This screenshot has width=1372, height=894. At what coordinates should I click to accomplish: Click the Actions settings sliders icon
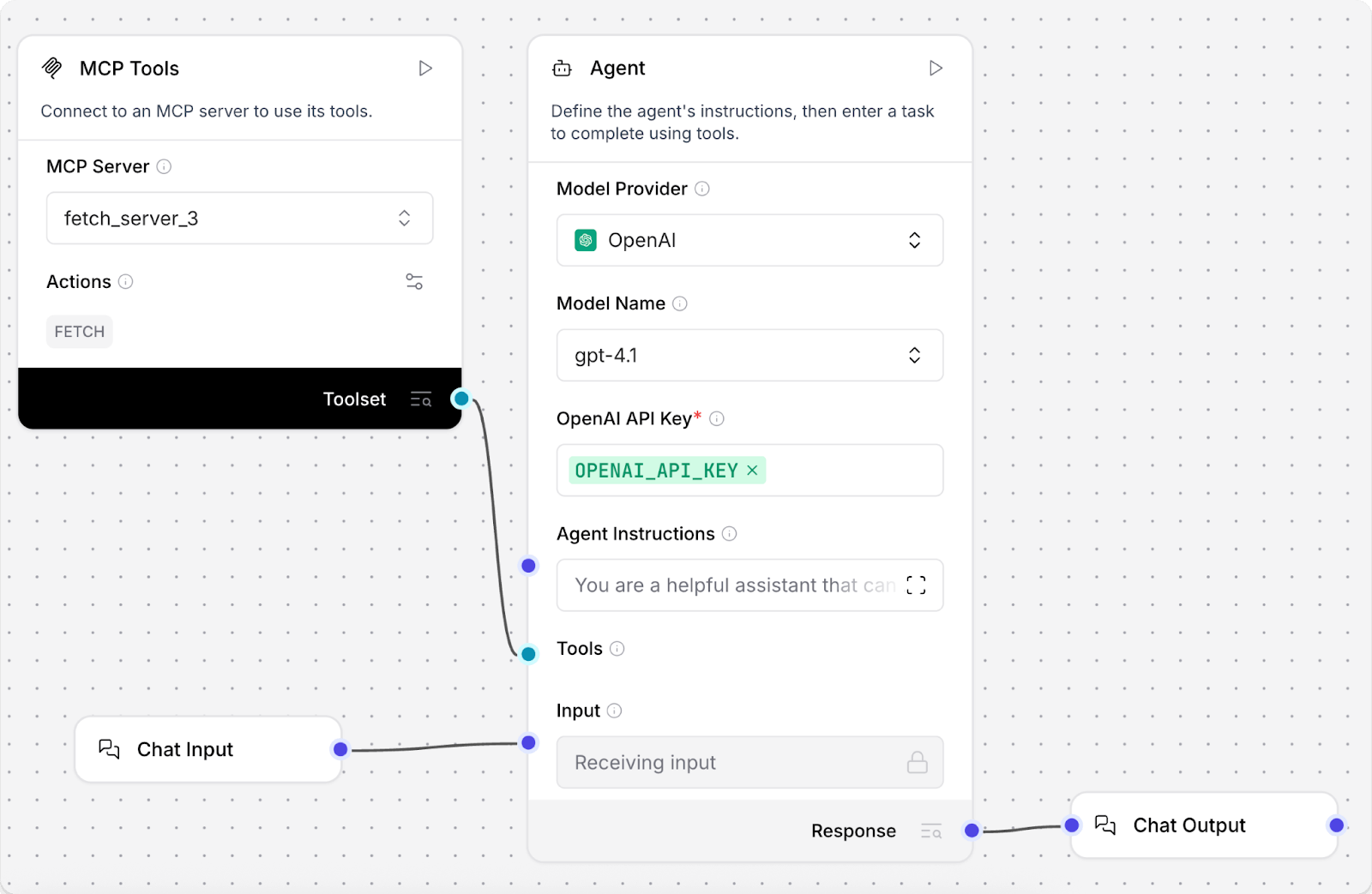point(414,282)
